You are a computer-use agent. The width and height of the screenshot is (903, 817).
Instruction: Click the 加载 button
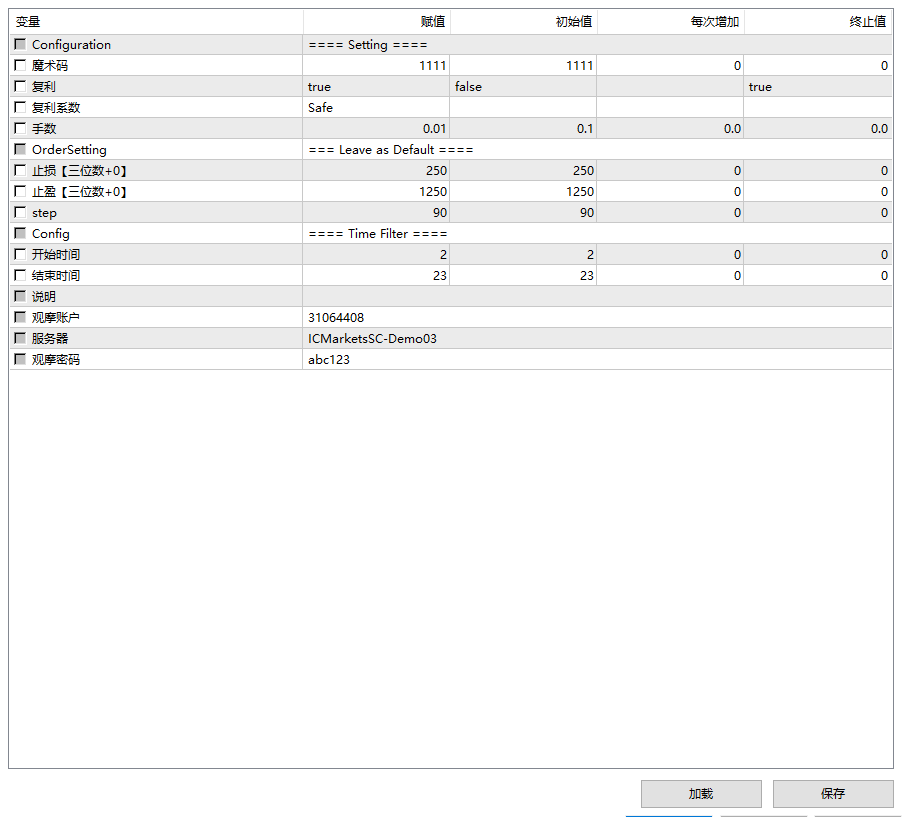(x=699, y=794)
